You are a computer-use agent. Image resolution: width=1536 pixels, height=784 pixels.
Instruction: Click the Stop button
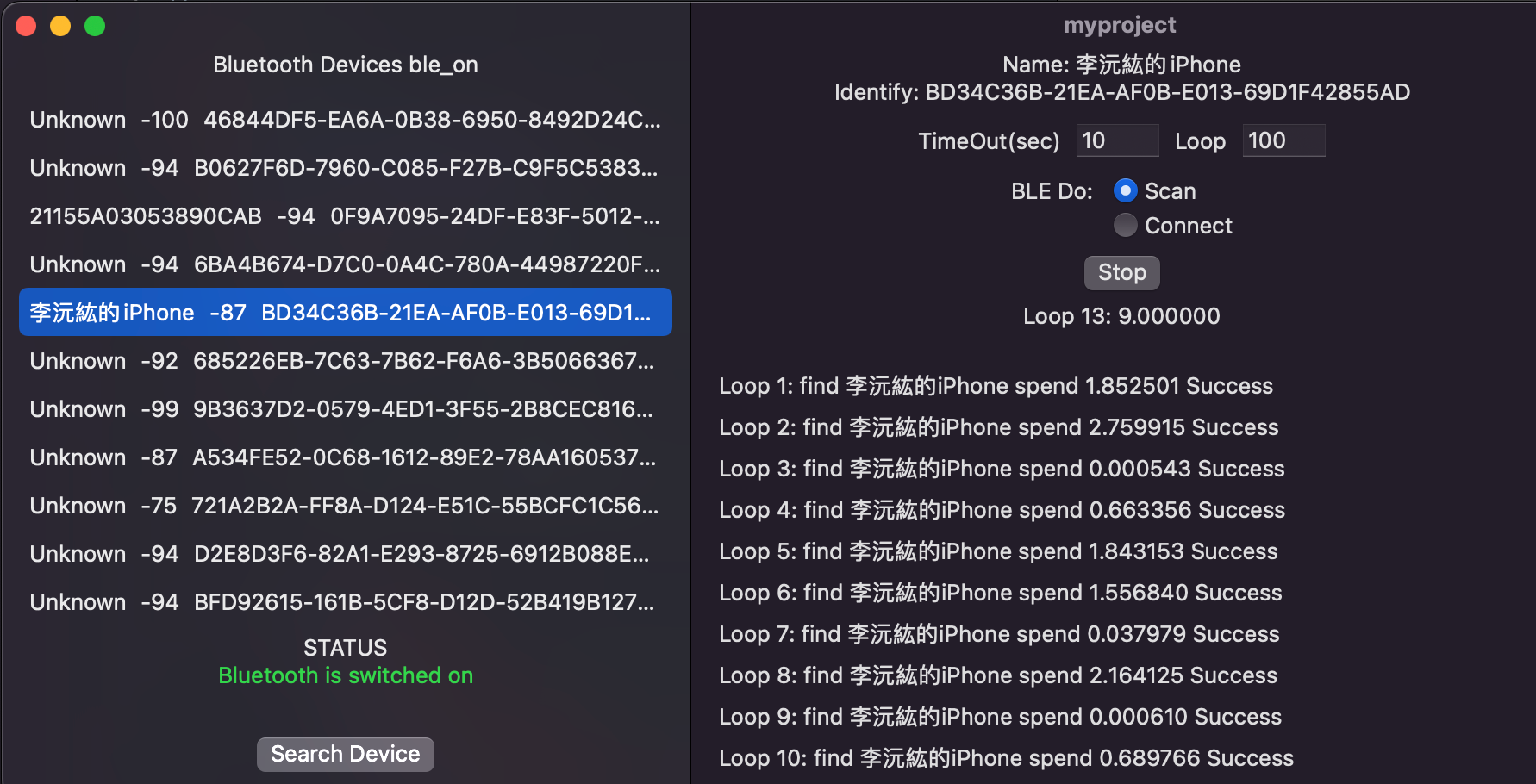pos(1121,272)
